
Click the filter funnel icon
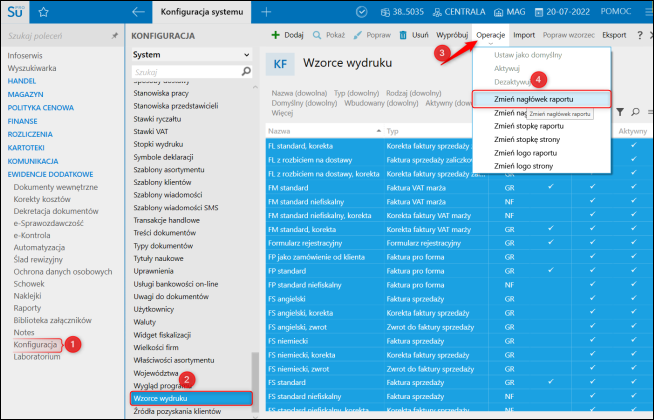tap(620, 112)
